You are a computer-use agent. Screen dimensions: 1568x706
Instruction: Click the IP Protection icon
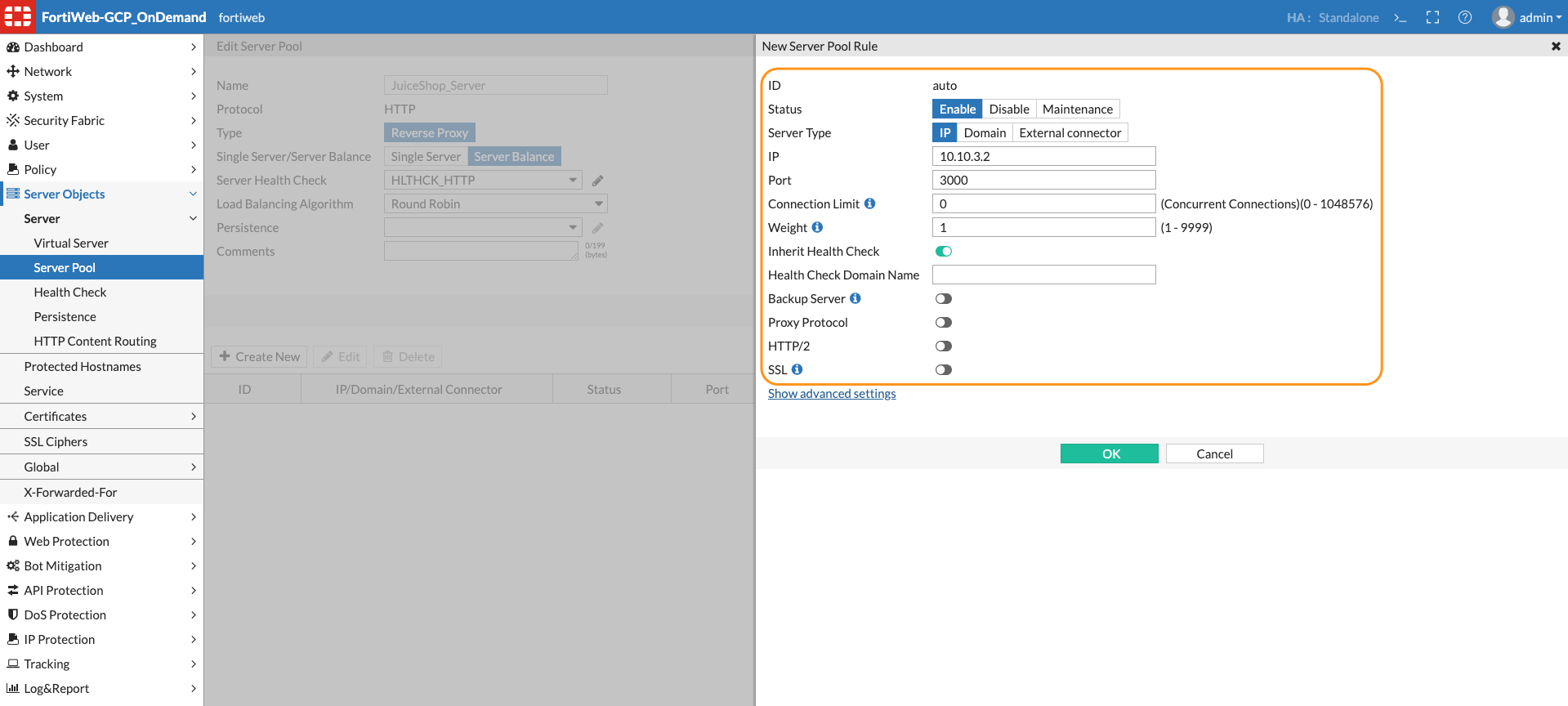point(13,640)
